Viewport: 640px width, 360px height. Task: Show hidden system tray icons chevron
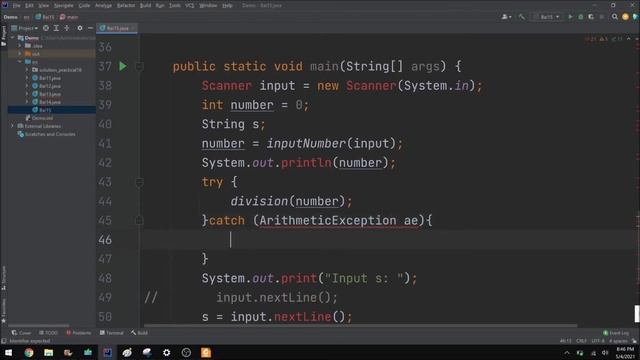[x=567, y=353]
